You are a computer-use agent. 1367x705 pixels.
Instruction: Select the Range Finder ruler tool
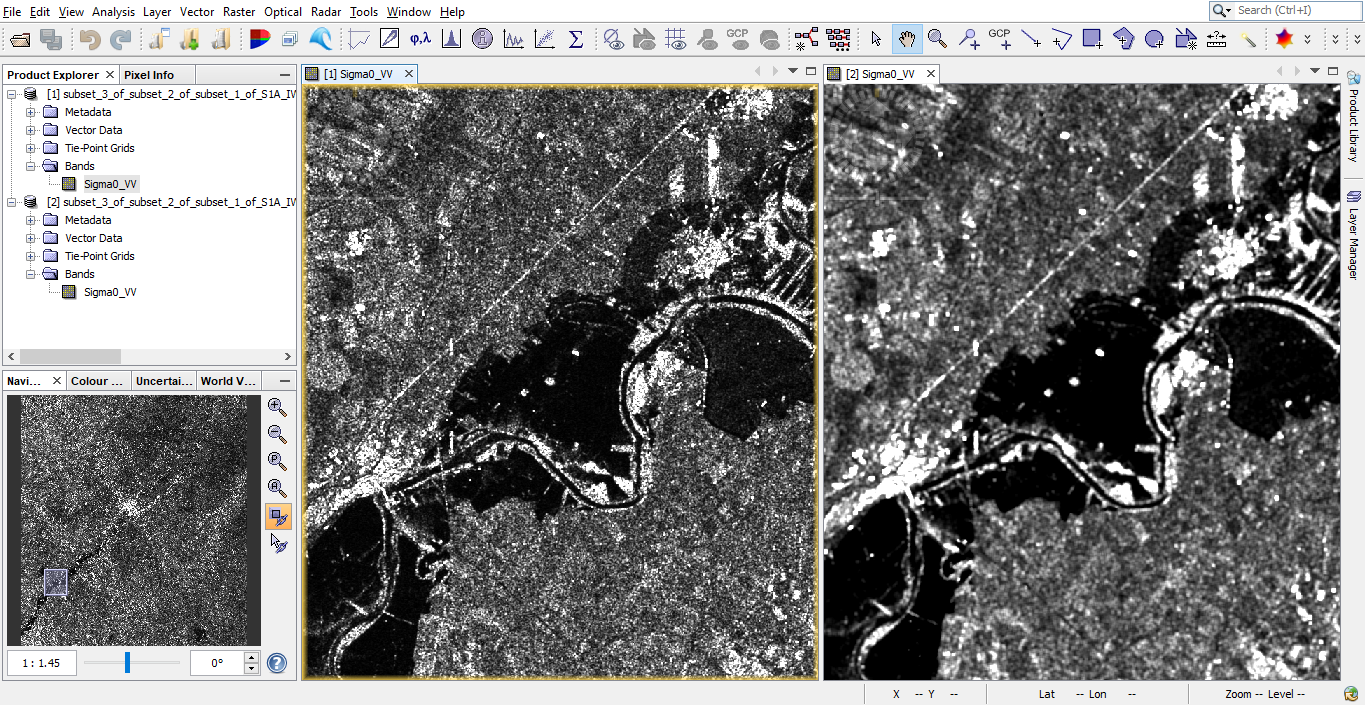tap(1217, 39)
